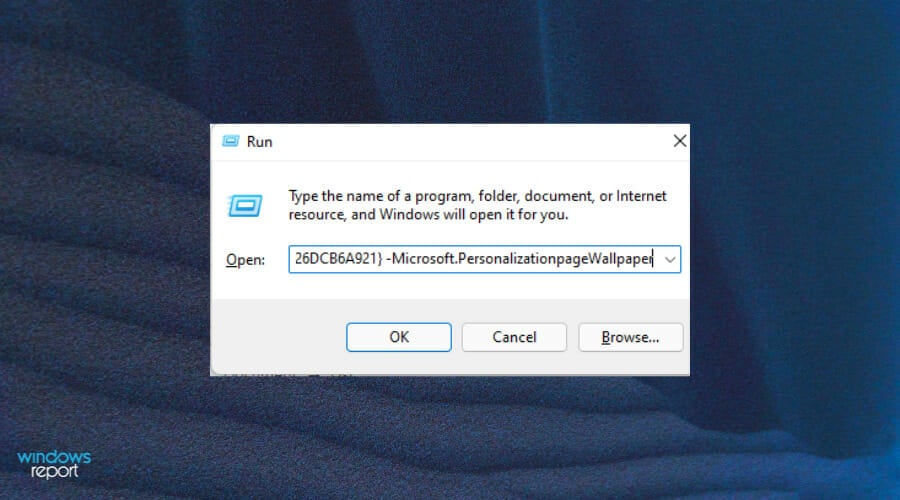Click "PersonalizationpageWallpaper" text in Open field
Image resolution: width=900 pixels, height=500 pixels.
tap(556, 259)
